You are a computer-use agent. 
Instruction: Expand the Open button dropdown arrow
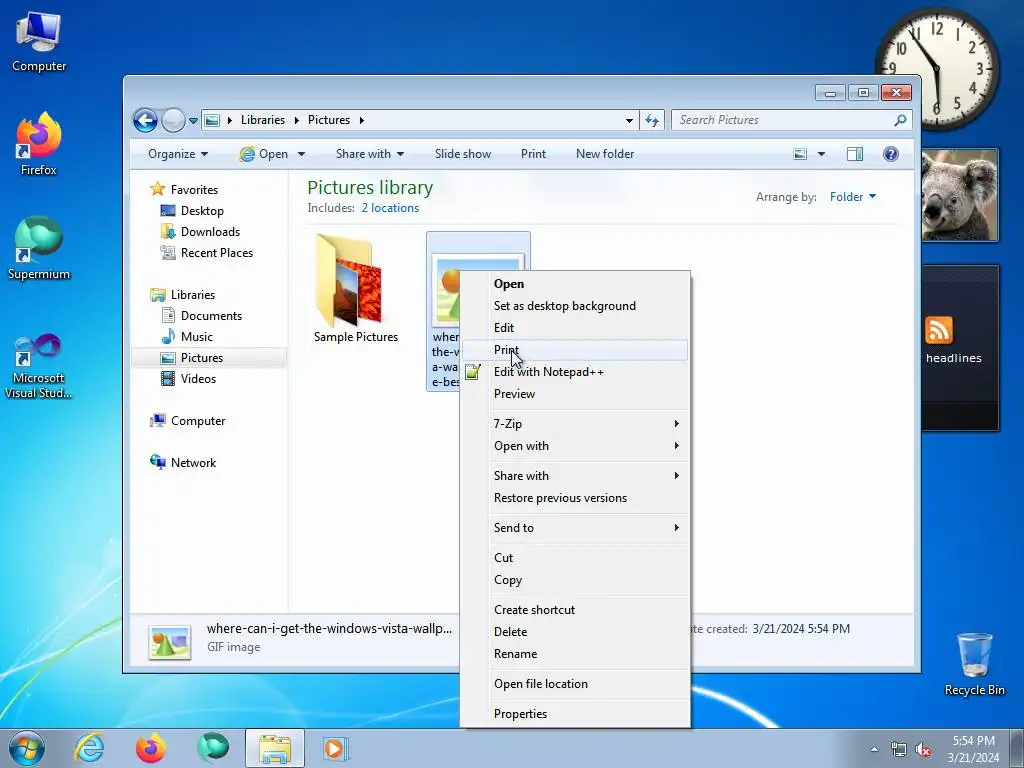click(301, 154)
